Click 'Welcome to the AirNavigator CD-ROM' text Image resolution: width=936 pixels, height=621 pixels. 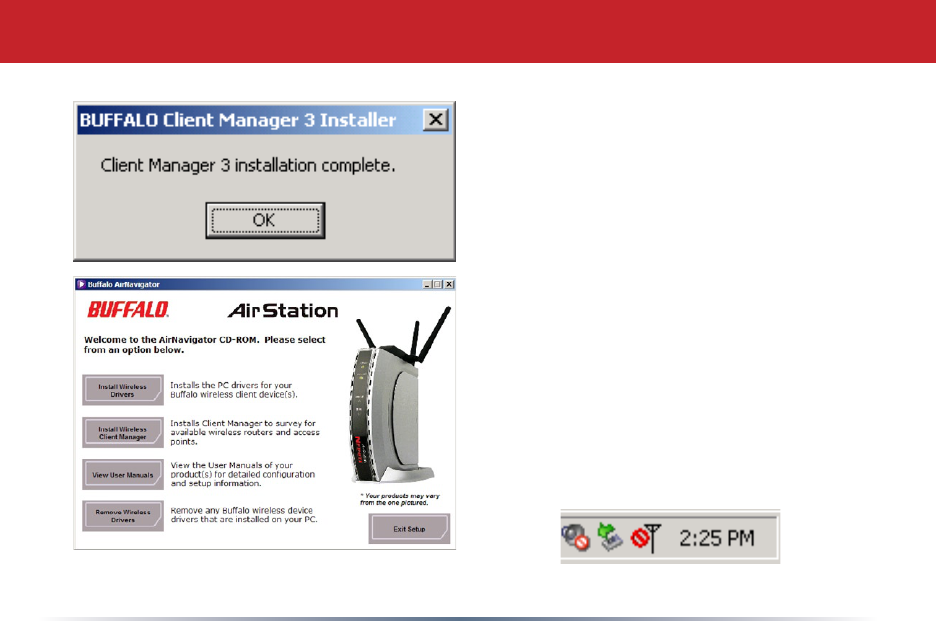point(204,345)
